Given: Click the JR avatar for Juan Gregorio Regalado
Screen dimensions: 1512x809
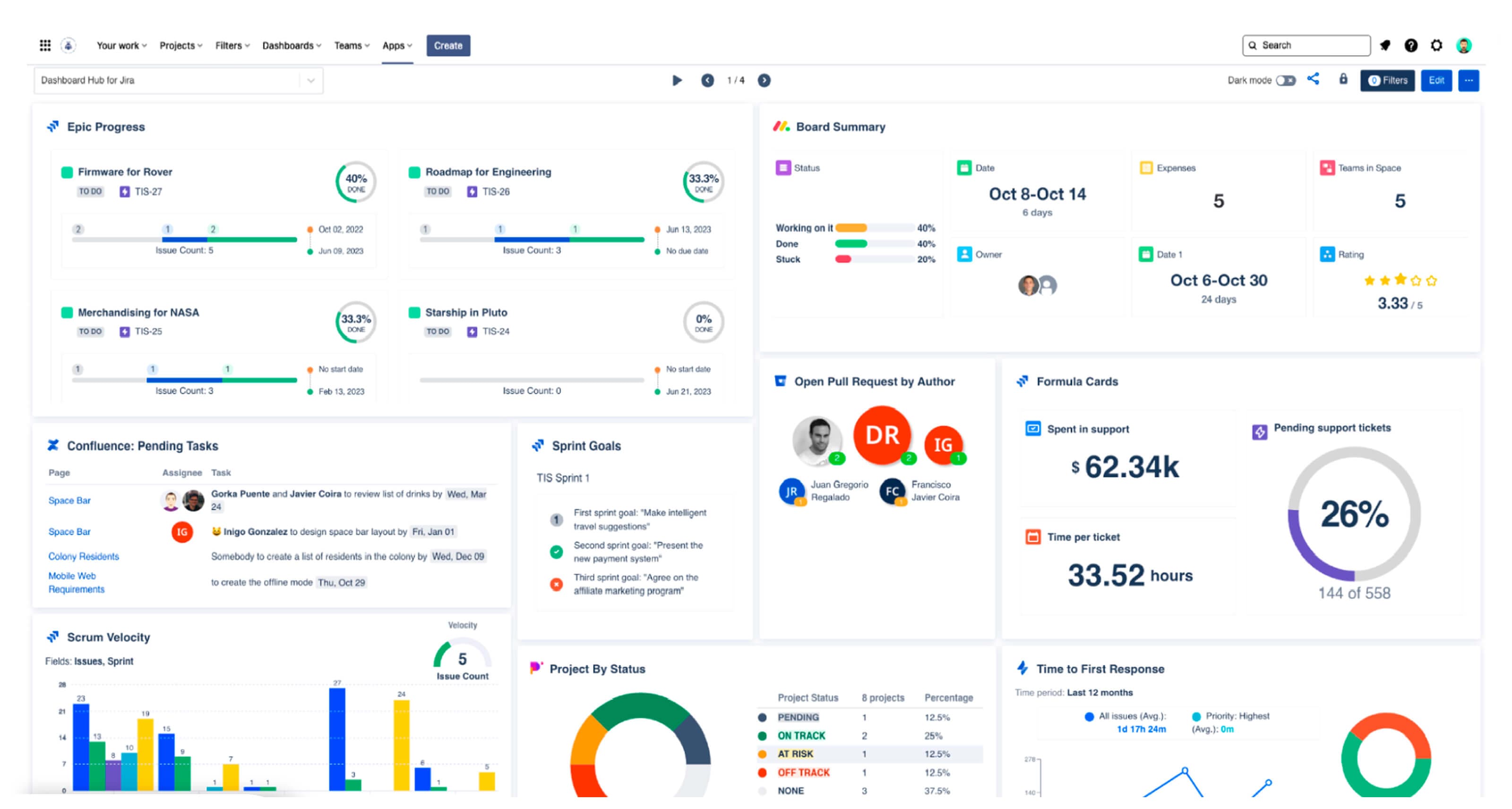Looking at the screenshot, I should click(x=791, y=492).
